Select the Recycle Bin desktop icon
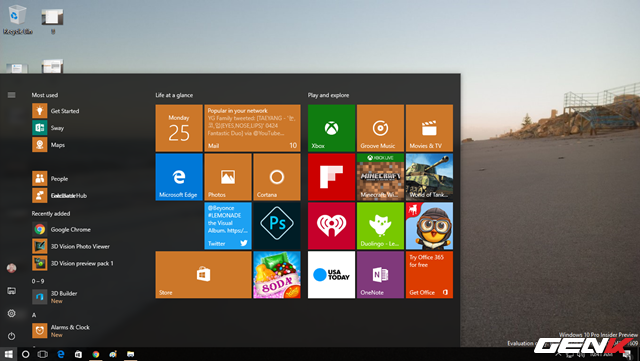Image resolution: width=640 pixels, height=361 pixels. 17,19
